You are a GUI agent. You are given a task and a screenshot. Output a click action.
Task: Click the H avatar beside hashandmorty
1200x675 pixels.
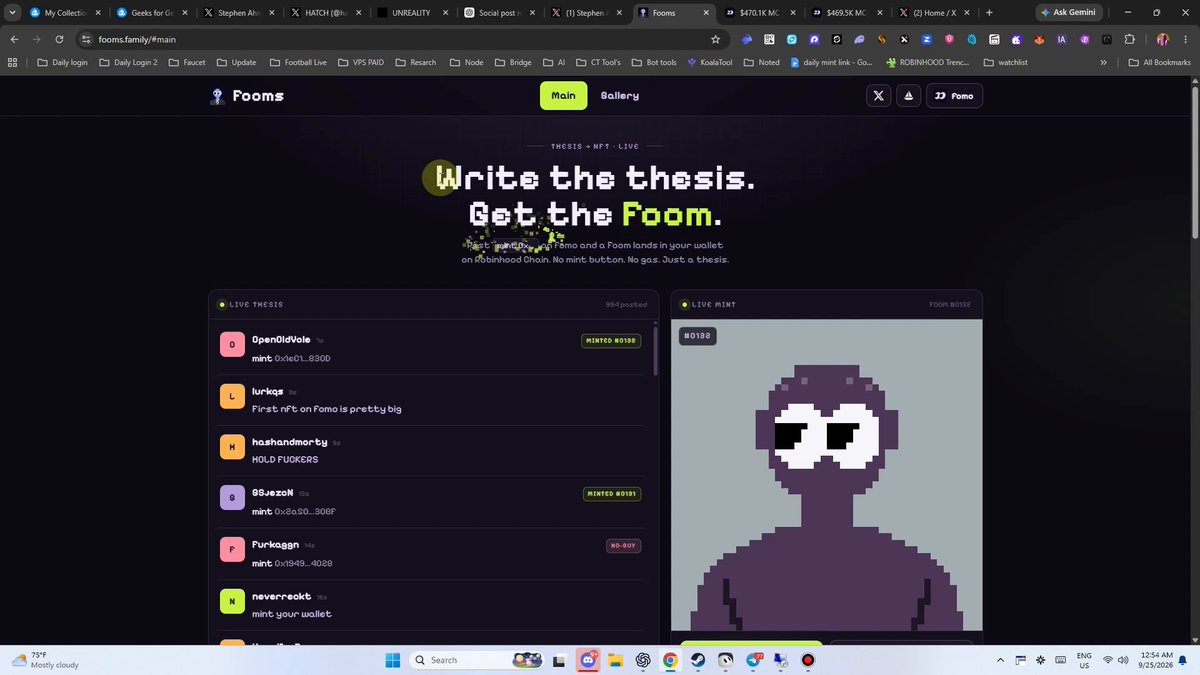pyautogui.click(x=232, y=447)
